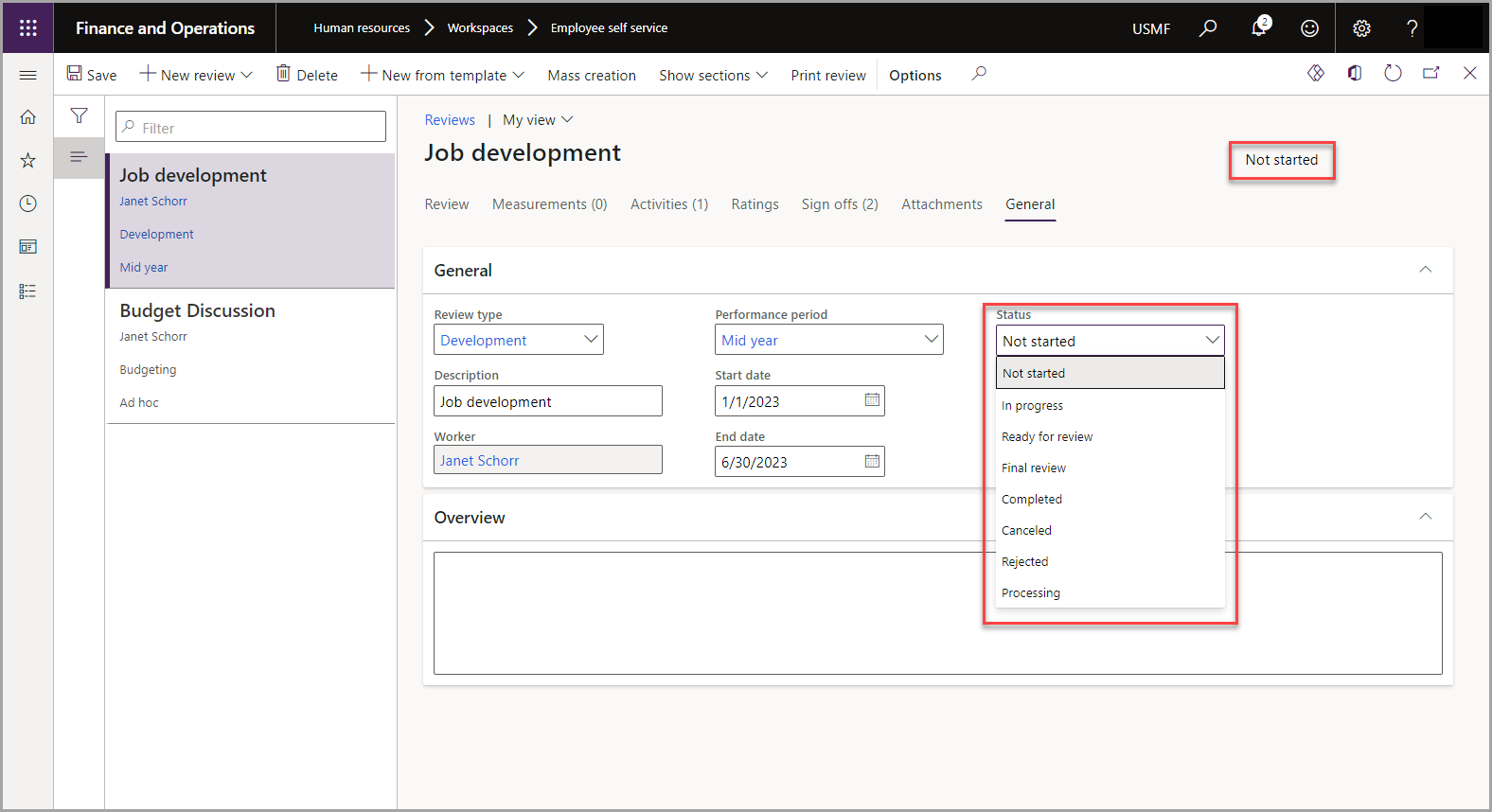1492x812 pixels.
Task: Switch to the Ratings tab
Action: pyautogui.click(x=755, y=204)
